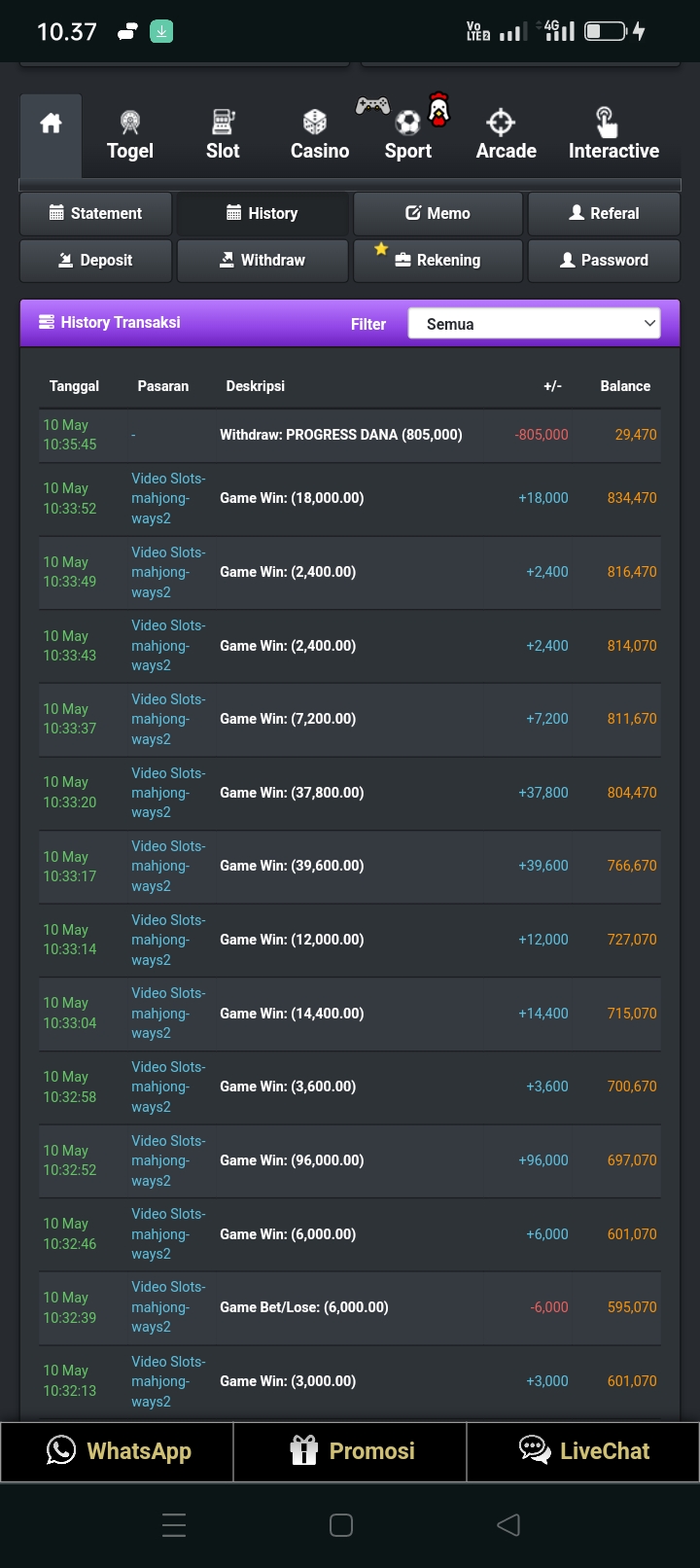Open the Rekening menu with star
Screen dimensions: 700x1568
[x=437, y=260]
